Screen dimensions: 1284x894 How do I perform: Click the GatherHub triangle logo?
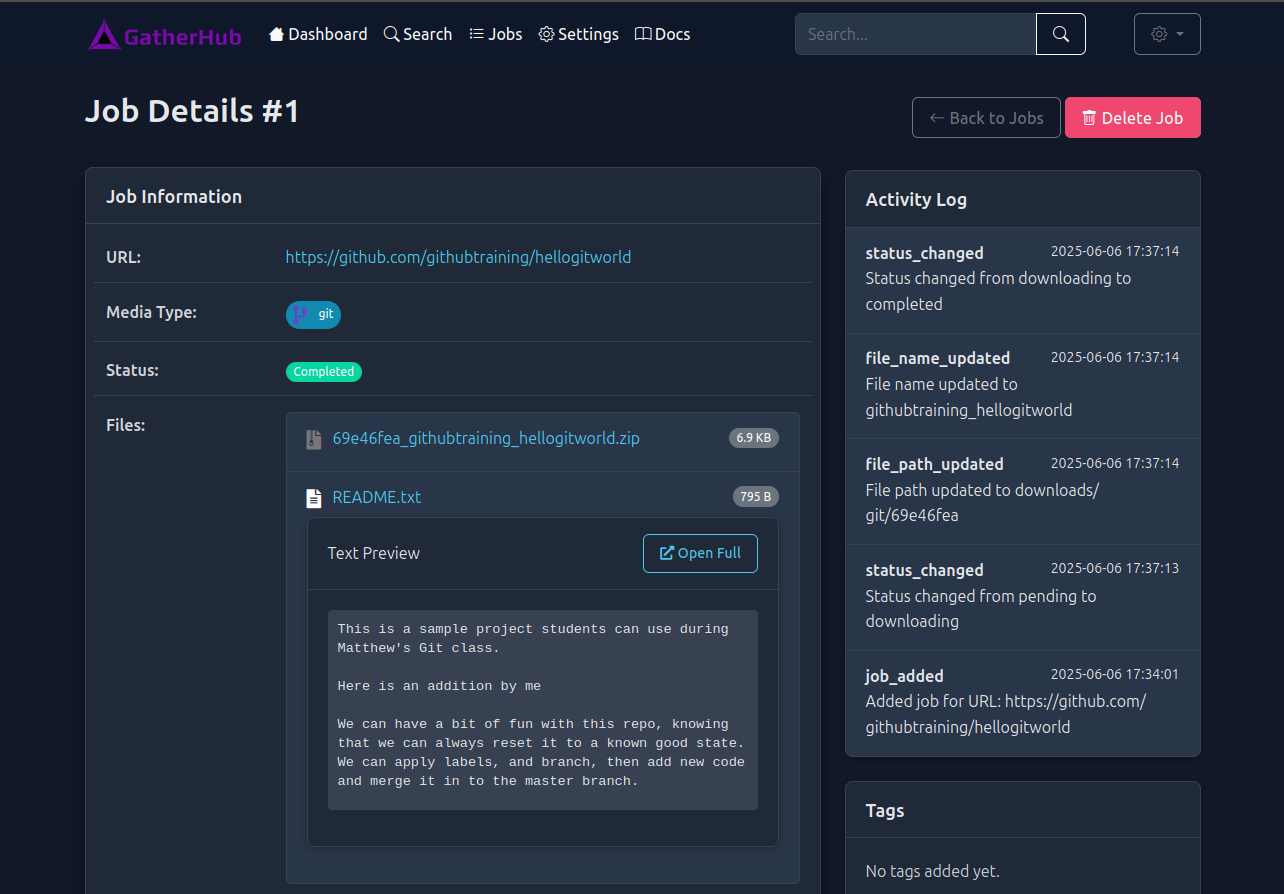105,33
